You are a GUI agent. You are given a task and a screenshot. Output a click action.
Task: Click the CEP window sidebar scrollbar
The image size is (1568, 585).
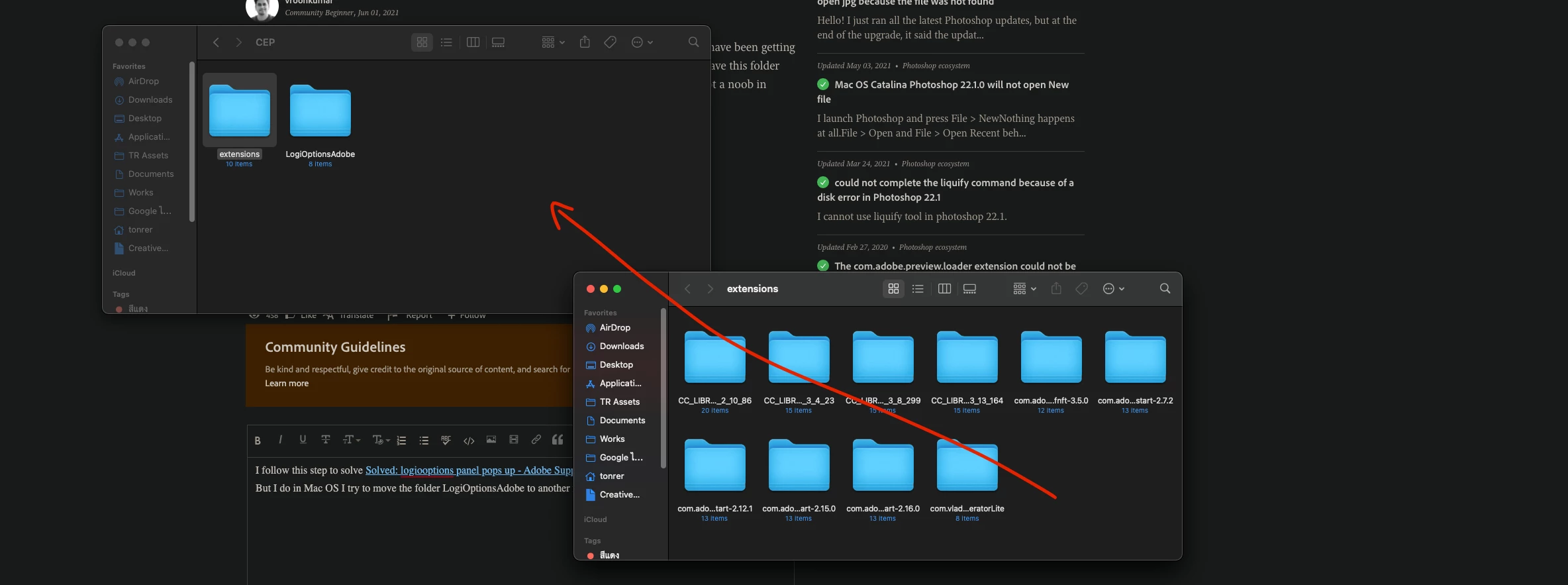[x=192, y=141]
